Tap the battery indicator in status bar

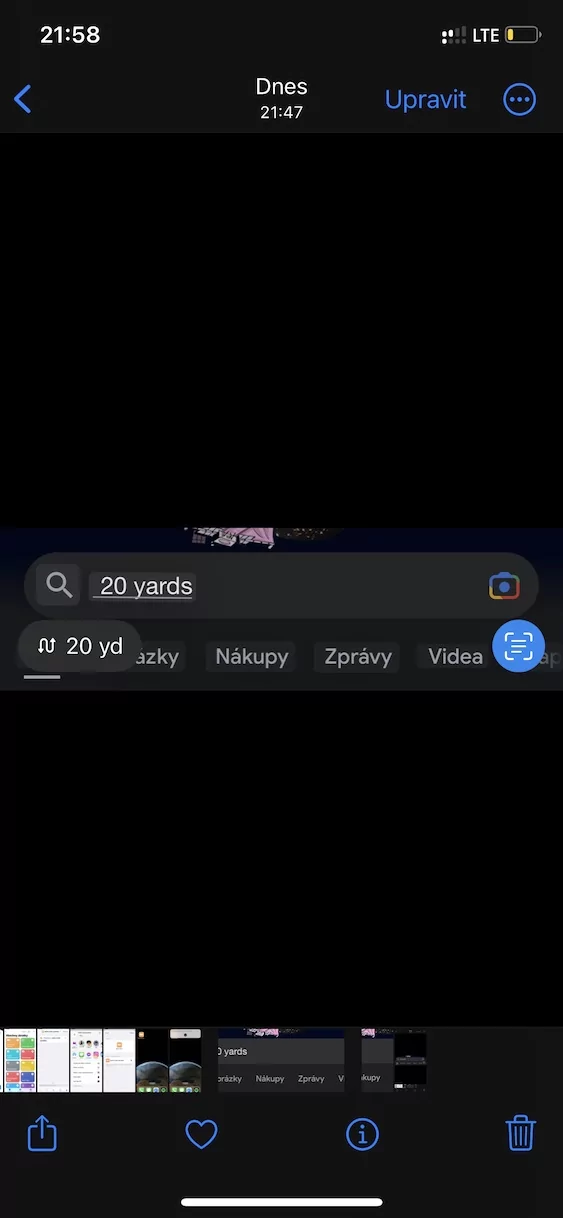pyautogui.click(x=521, y=35)
